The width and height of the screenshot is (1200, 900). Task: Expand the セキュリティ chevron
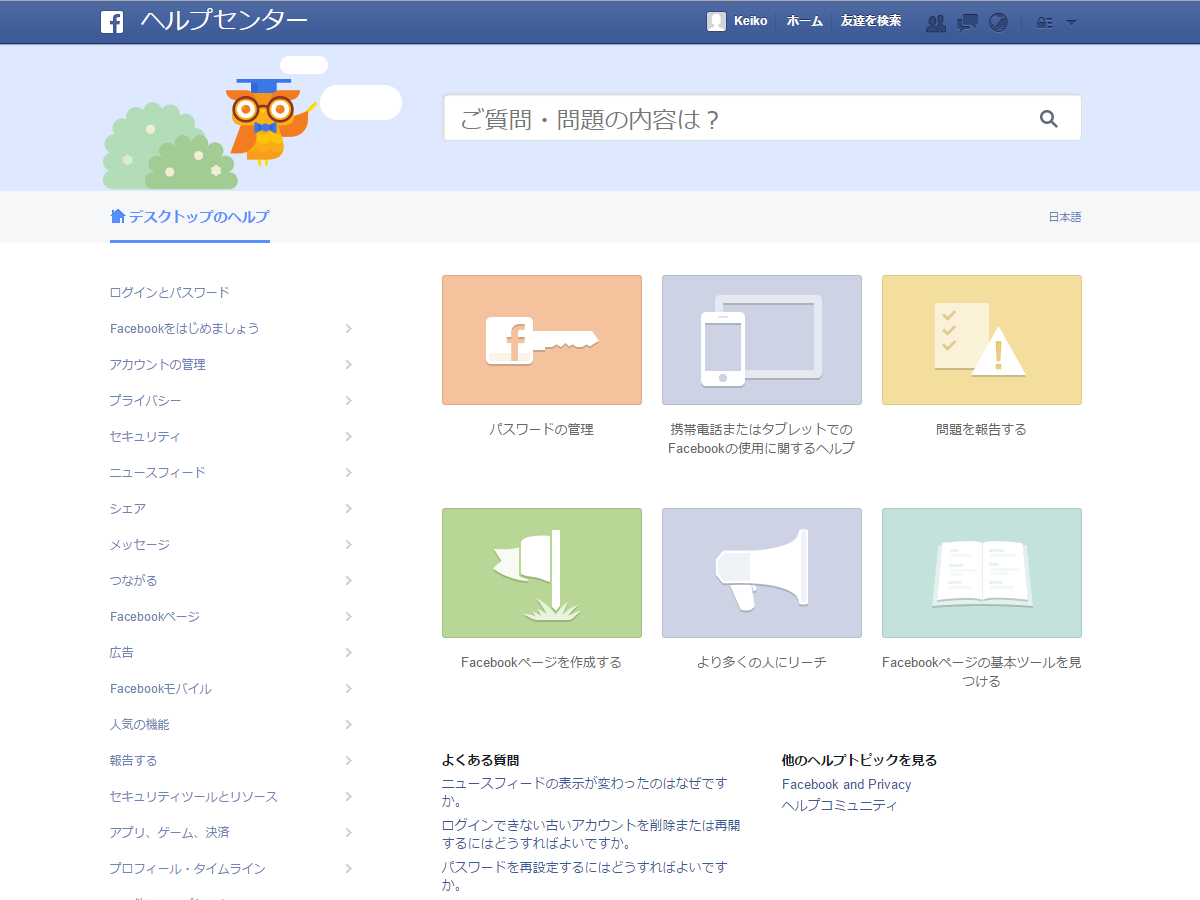tap(348, 436)
